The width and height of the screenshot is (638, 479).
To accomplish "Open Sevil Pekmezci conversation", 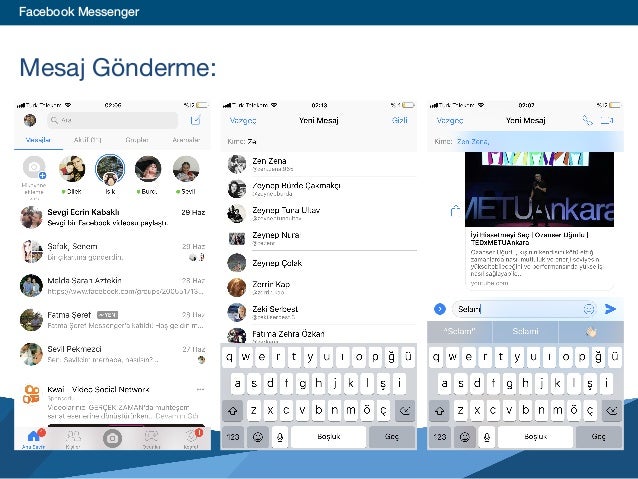I will [x=112, y=354].
